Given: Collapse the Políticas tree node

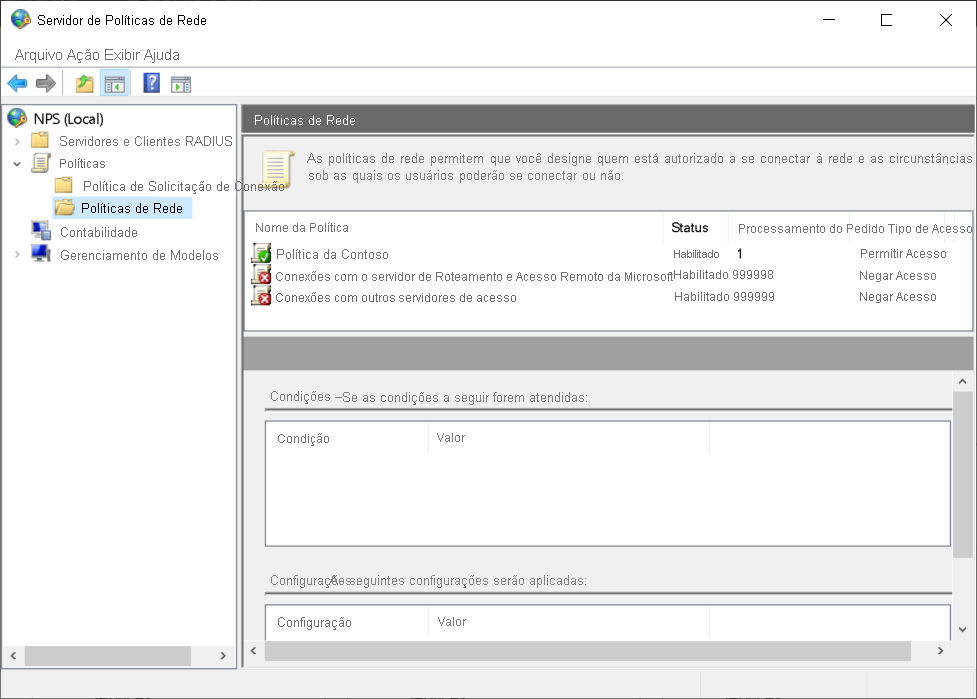Looking at the screenshot, I should coord(17,164).
